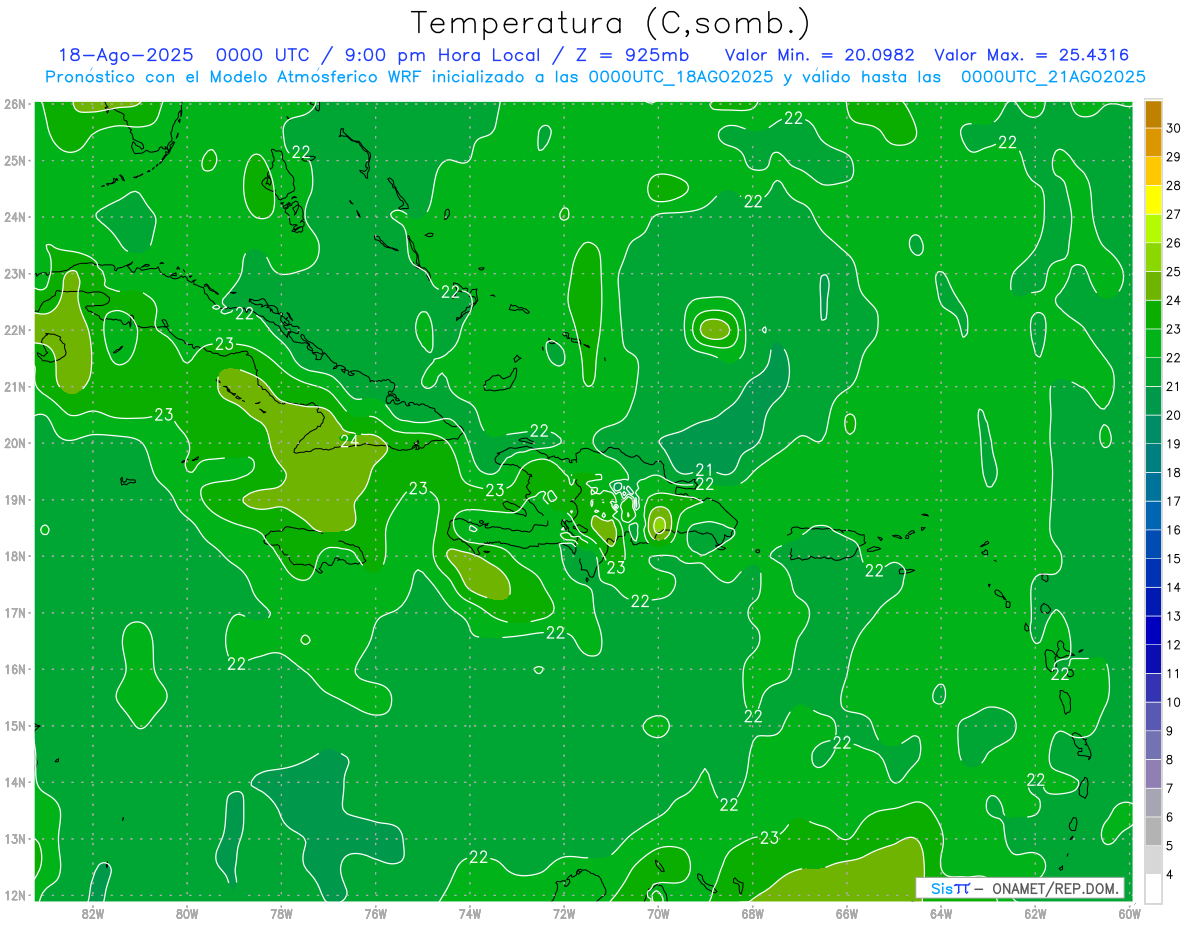
Task: Click the legend value '17'
Action: click(1173, 501)
